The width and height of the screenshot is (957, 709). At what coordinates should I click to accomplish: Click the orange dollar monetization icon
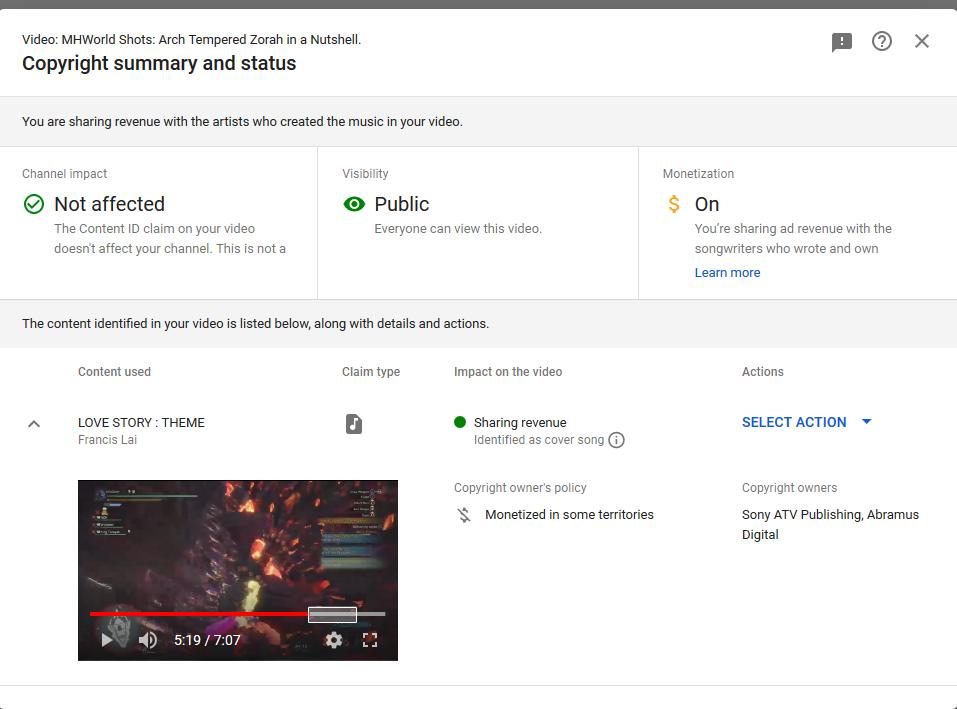click(674, 204)
